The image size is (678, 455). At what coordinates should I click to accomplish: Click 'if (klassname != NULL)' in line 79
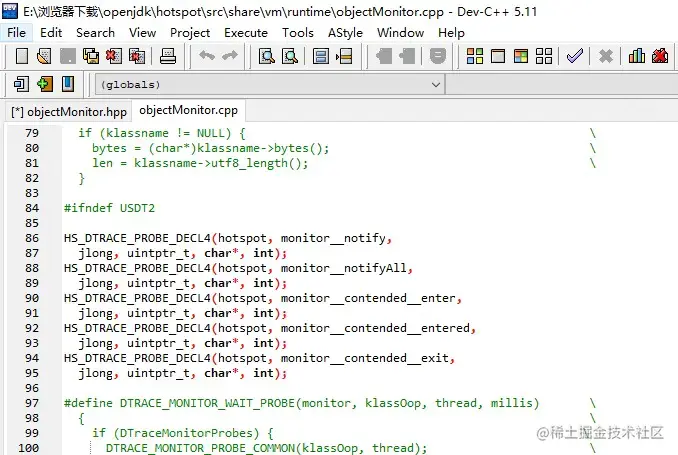pos(155,133)
